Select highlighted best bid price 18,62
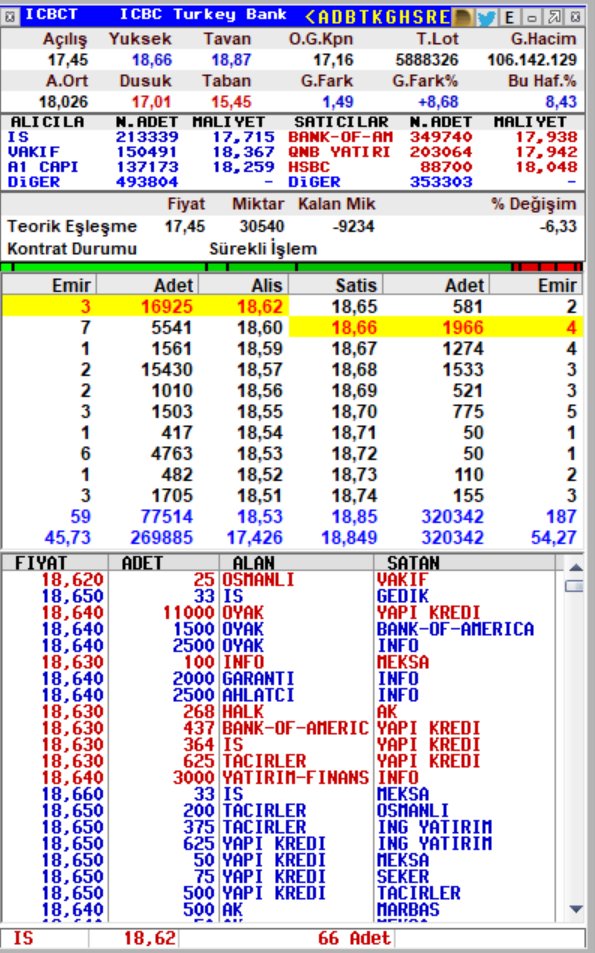This screenshot has width=595, height=953. 260,306
